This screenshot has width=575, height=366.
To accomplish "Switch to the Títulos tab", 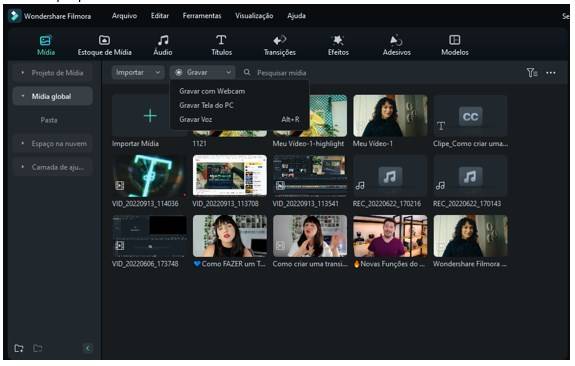I will click(x=221, y=45).
